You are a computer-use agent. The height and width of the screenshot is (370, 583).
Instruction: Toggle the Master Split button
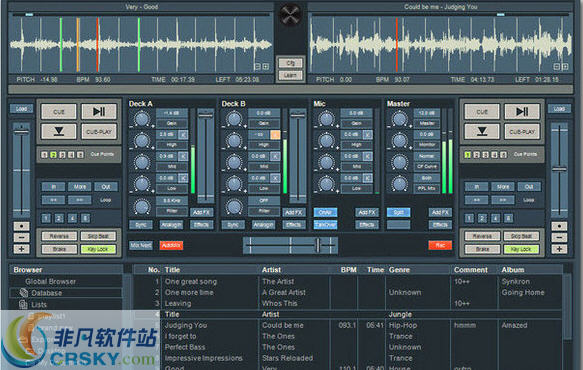[399, 212]
